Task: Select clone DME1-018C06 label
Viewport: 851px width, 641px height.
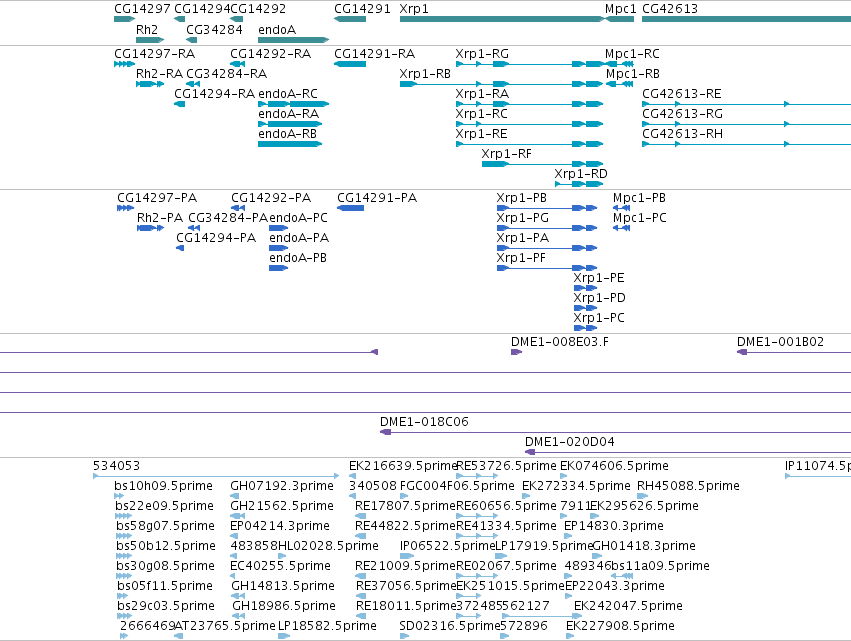Action: (424, 422)
